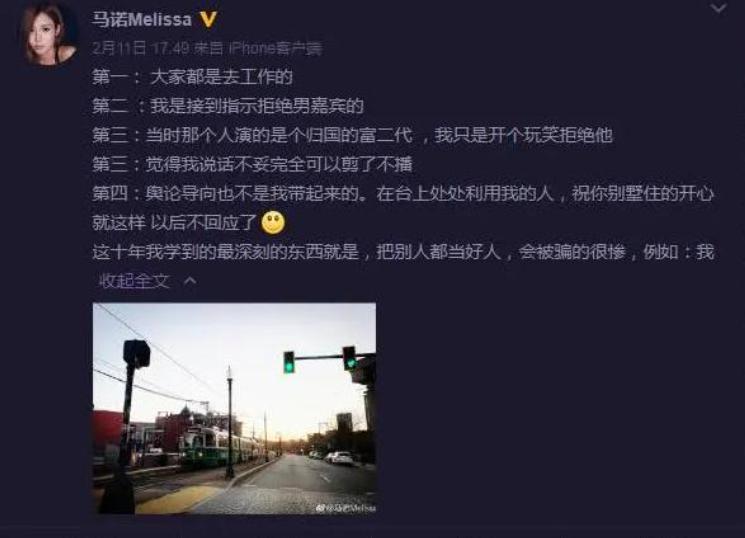Click the left green traffic light in photo
Viewport: 745px width, 538px height.
[x=289, y=362]
